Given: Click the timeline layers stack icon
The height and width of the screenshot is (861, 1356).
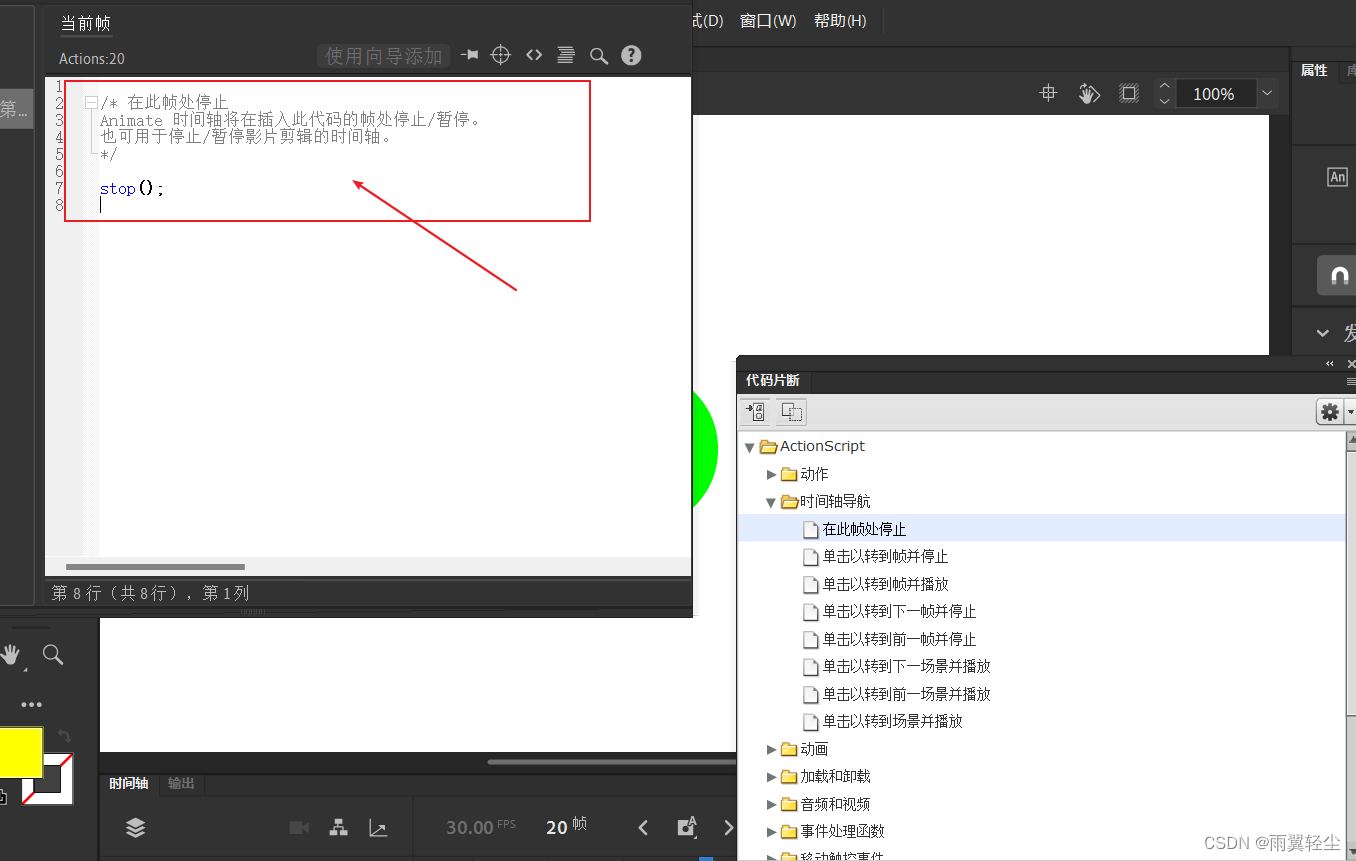Looking at the screenshot, I should [x=136, y=827].
